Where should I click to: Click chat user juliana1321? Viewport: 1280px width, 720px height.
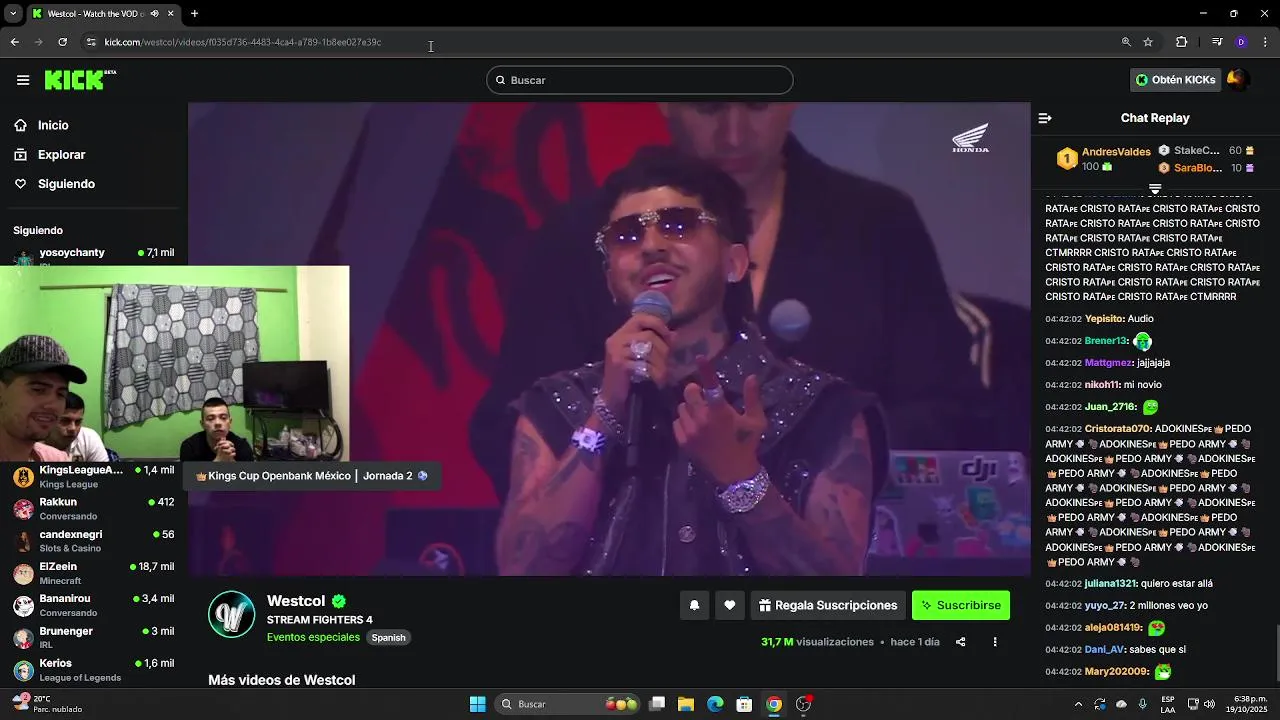[x=1111, y=583]
